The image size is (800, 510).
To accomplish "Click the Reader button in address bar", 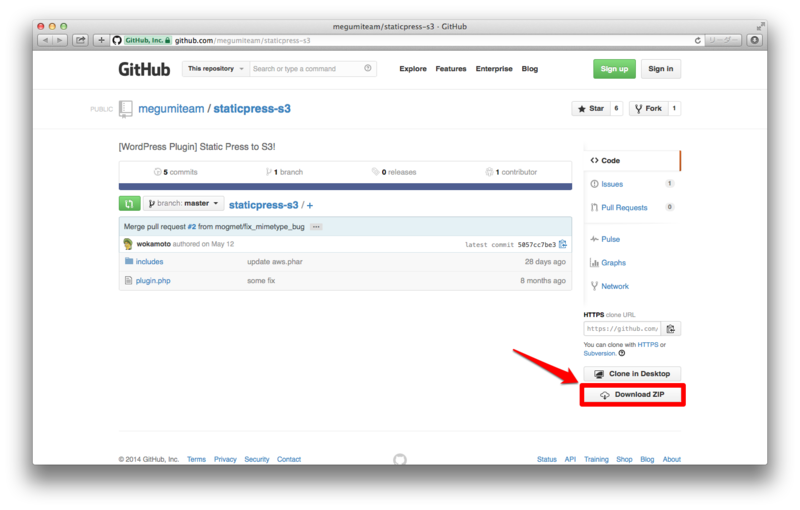I will click(722, 40).
